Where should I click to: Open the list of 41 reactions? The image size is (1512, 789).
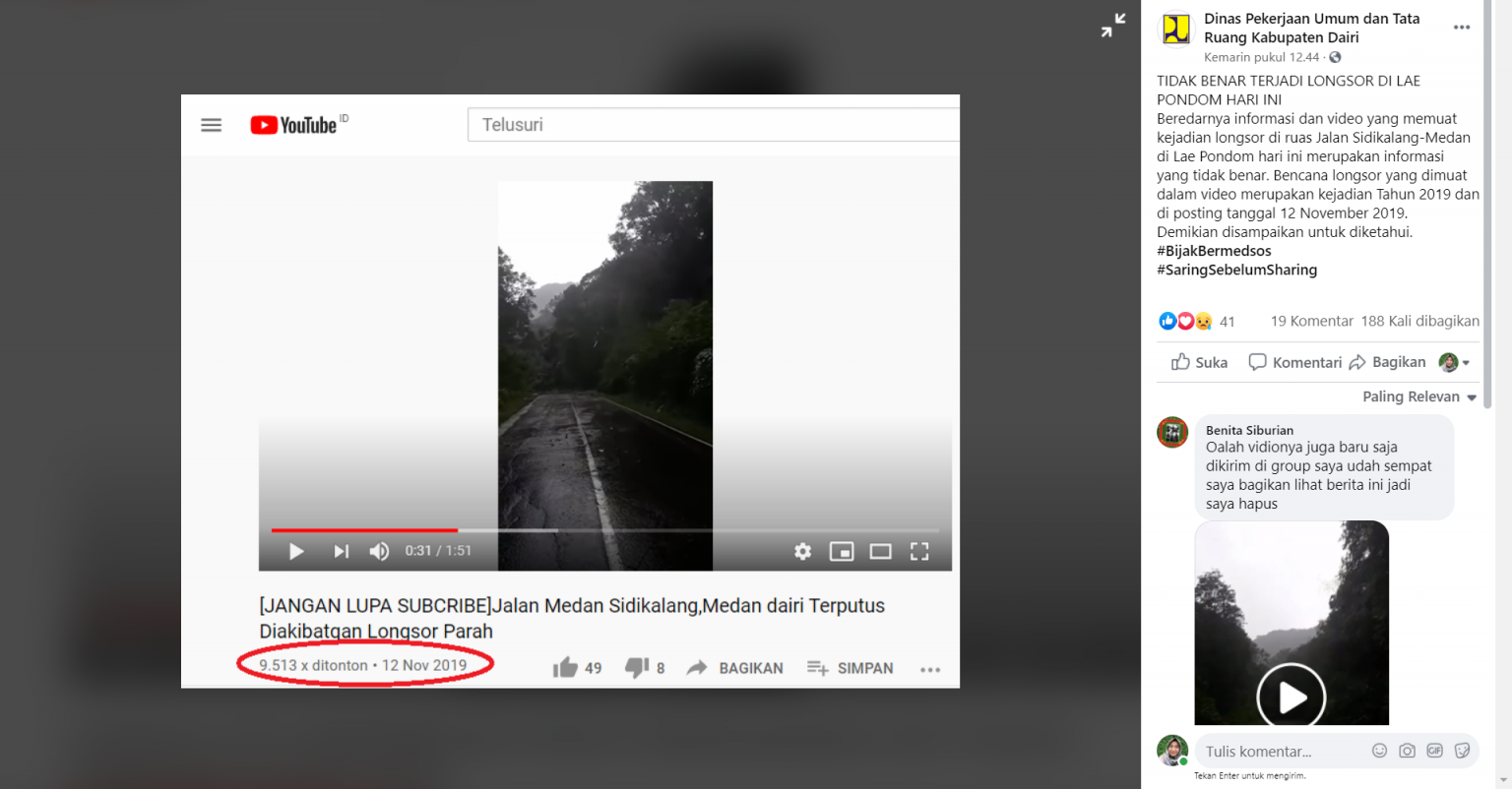coord(1227,322)
